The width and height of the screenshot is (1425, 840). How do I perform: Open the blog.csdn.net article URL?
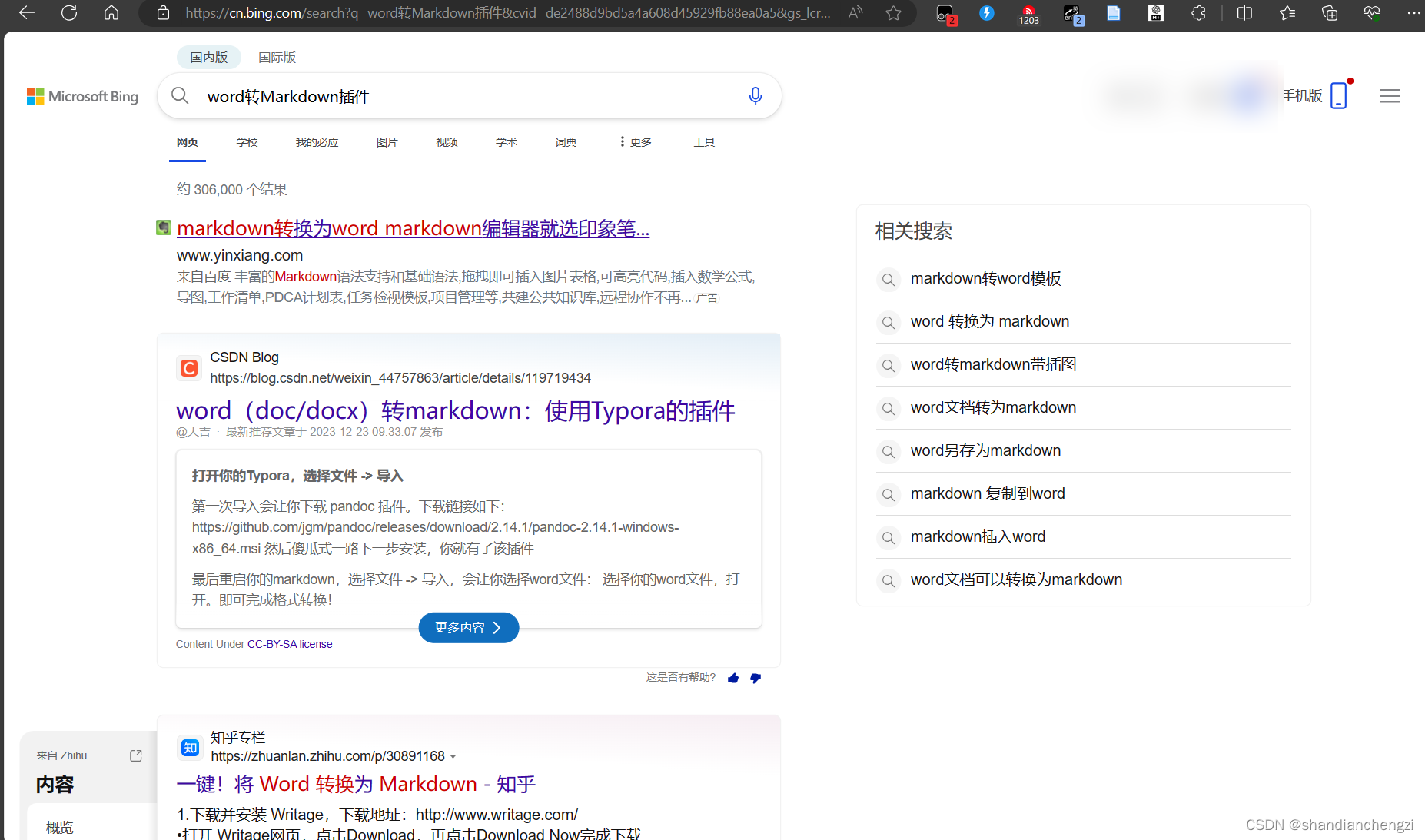400,378
